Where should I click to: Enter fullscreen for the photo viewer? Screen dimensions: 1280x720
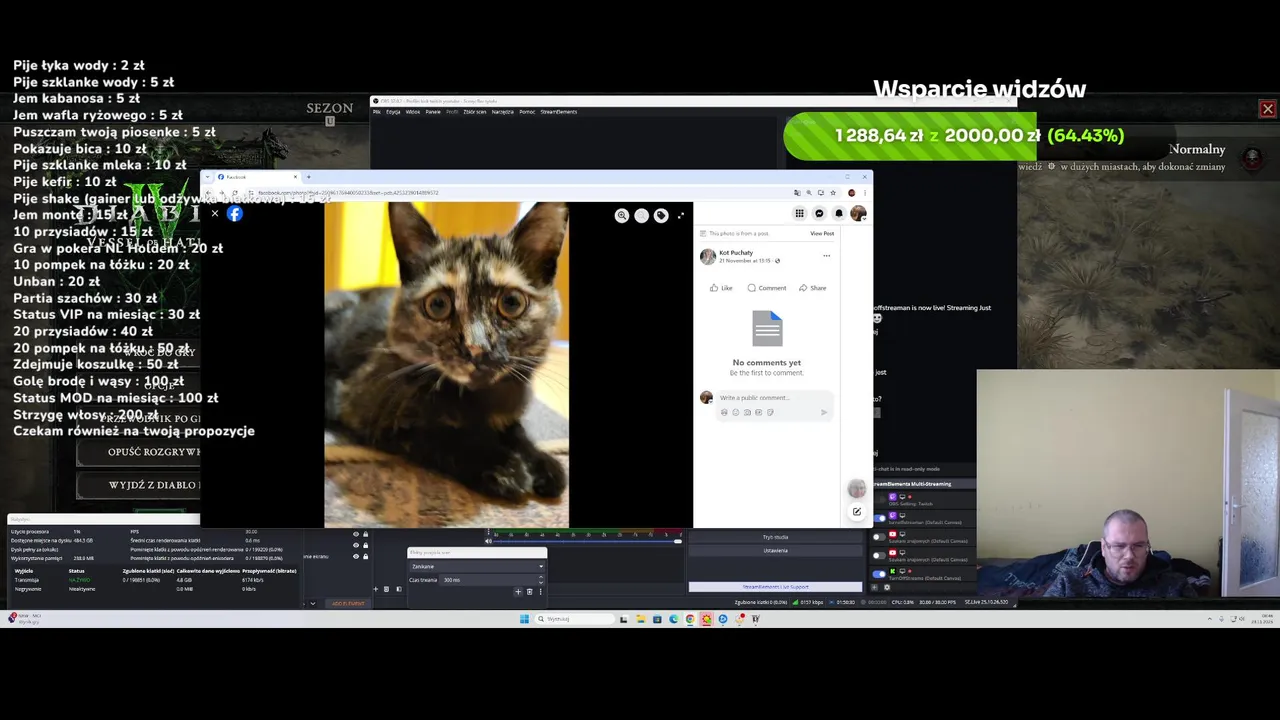pos(681,215)
